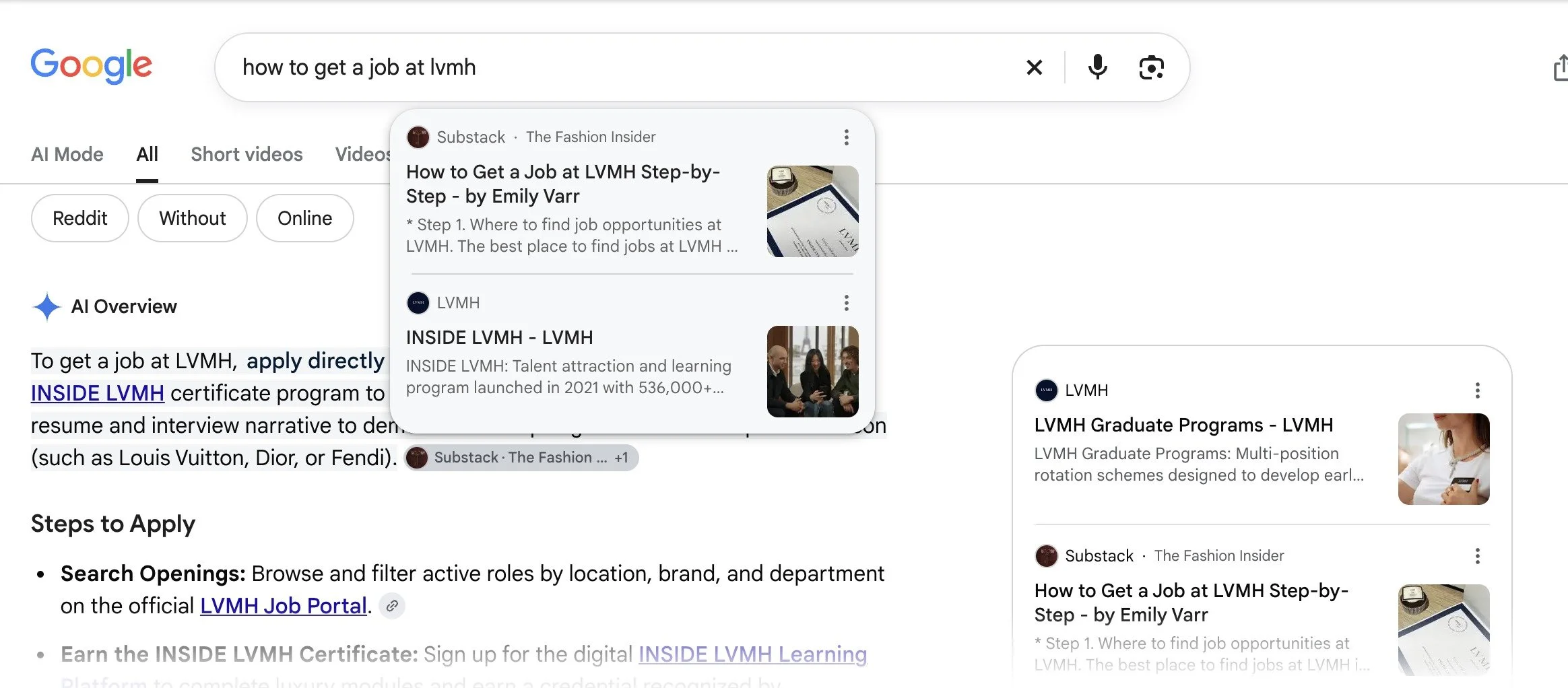Start voice search with the microphone icon

pos(1097,67)
